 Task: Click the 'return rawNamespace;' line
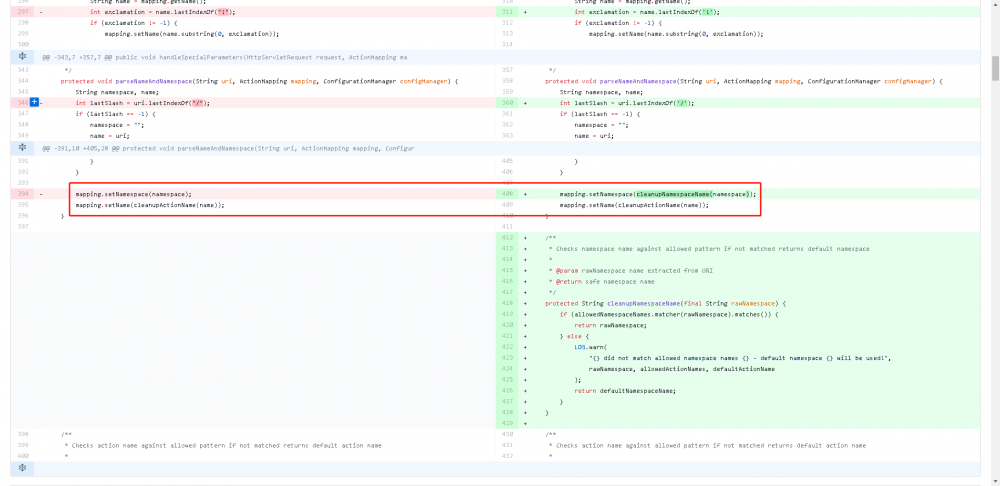coord(610,325)
